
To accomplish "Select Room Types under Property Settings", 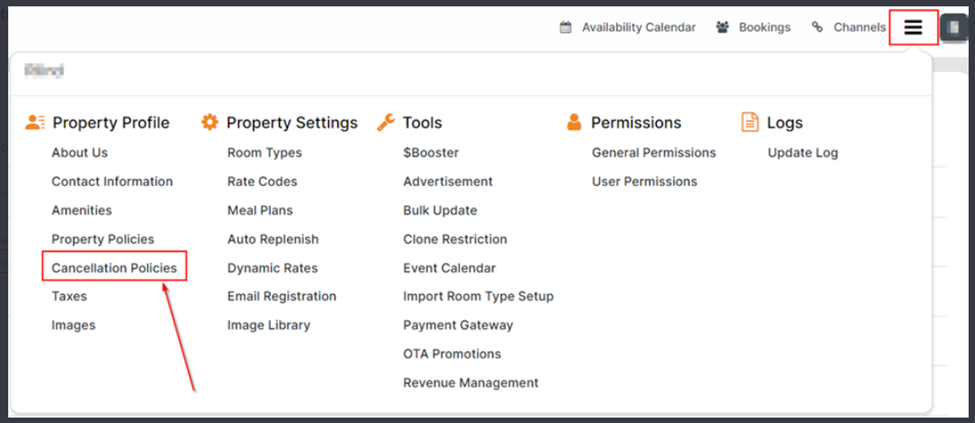I will 264,153.
